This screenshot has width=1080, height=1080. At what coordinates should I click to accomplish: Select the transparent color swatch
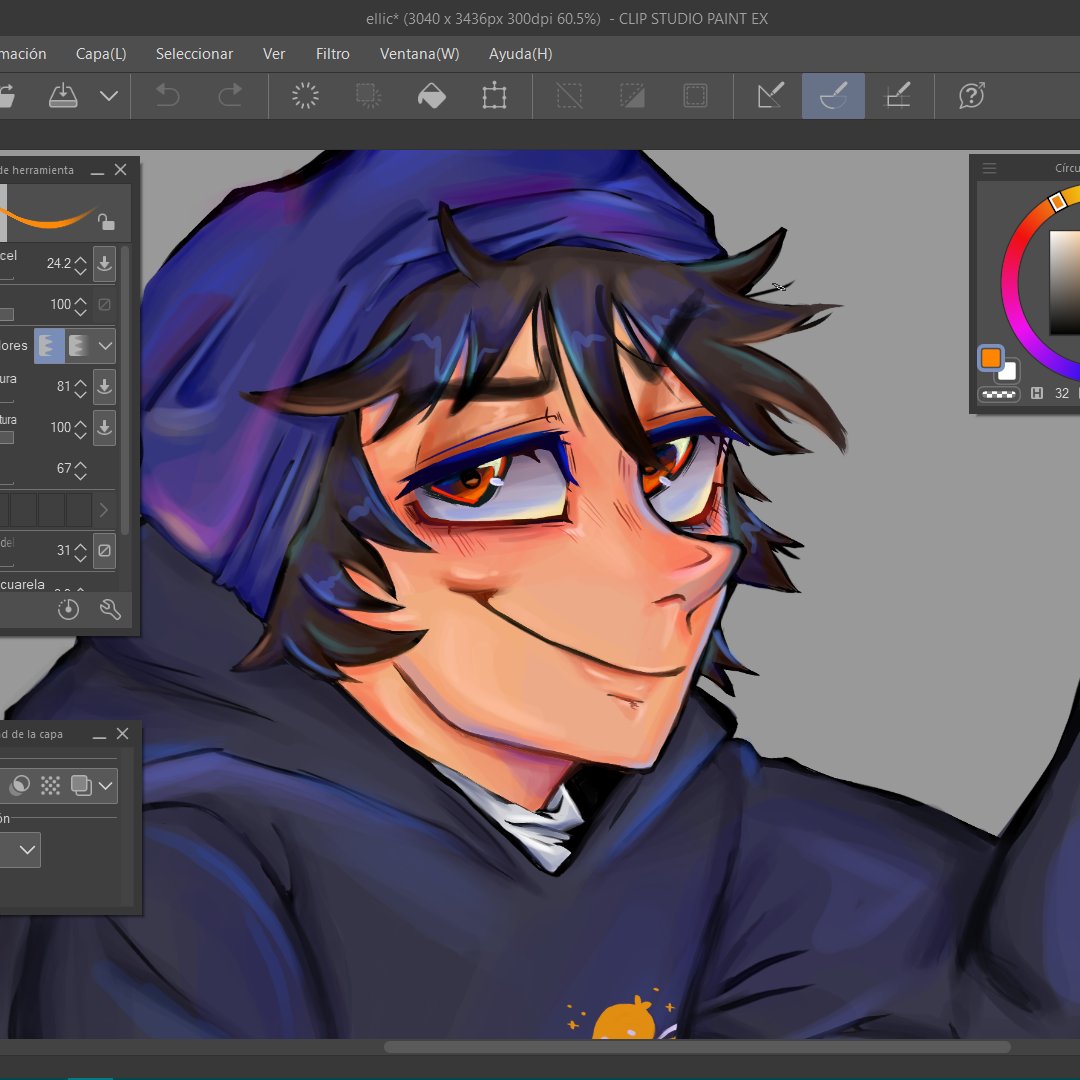click(999, 395)
